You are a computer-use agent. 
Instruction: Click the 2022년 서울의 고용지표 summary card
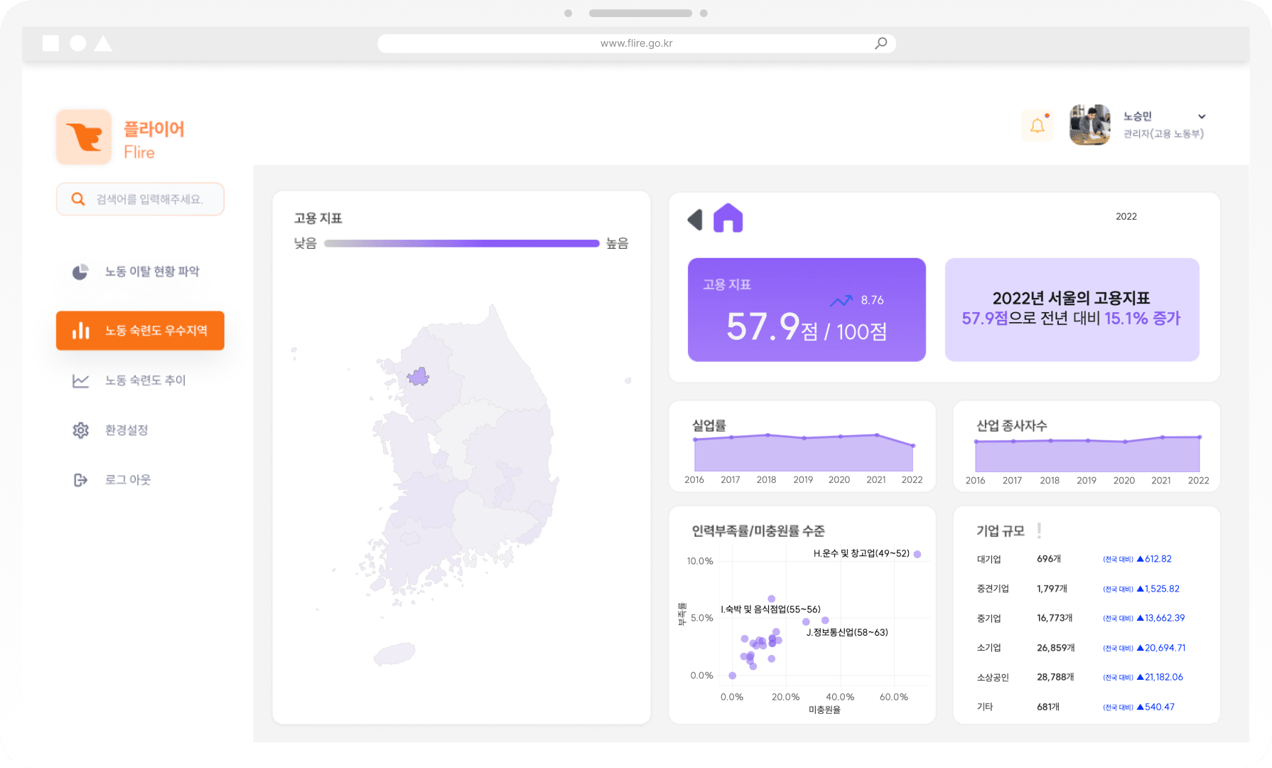1072,310
